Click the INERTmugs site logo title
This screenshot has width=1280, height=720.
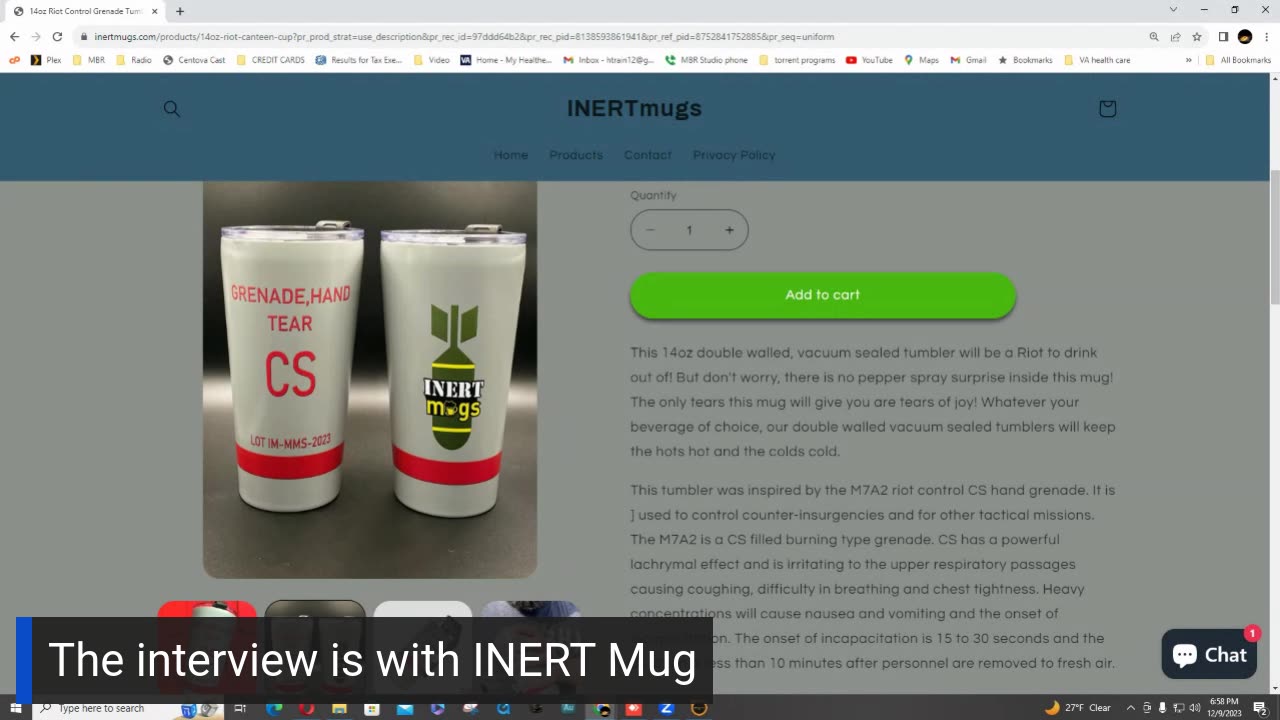pyautogui.click(x=634, y=108)
